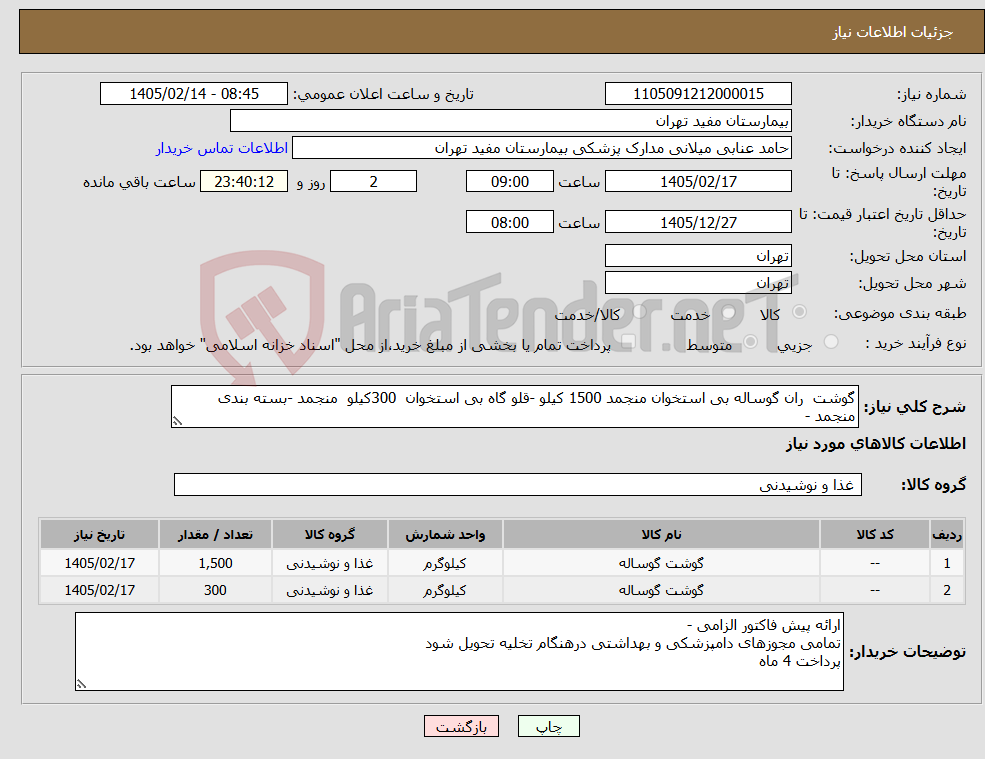The image size is (985, 759).
Task: Click resize handle of buyer notes box
Action: pos(81,684)
